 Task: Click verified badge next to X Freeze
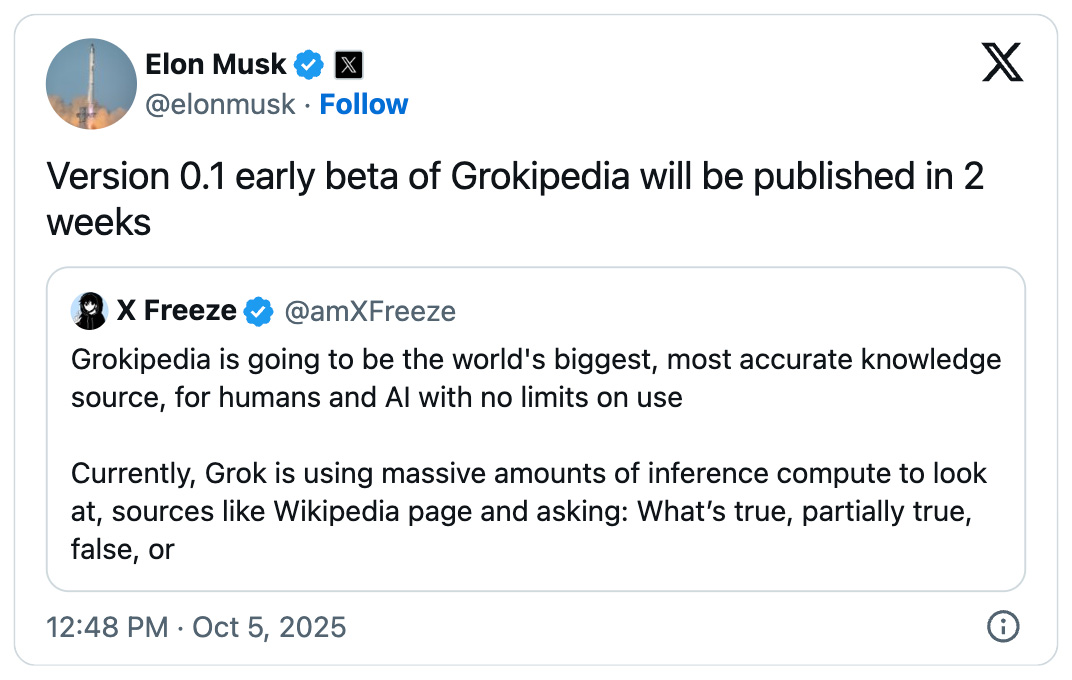259,312
